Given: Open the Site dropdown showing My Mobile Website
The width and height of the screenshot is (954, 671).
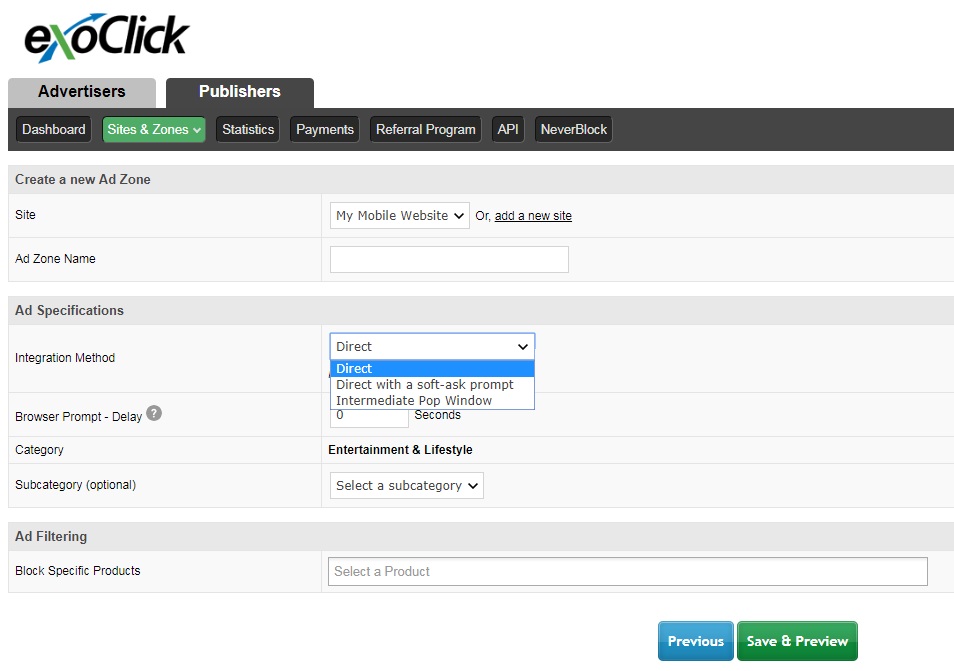Looking at the screenshot, I should pos(400,215).
